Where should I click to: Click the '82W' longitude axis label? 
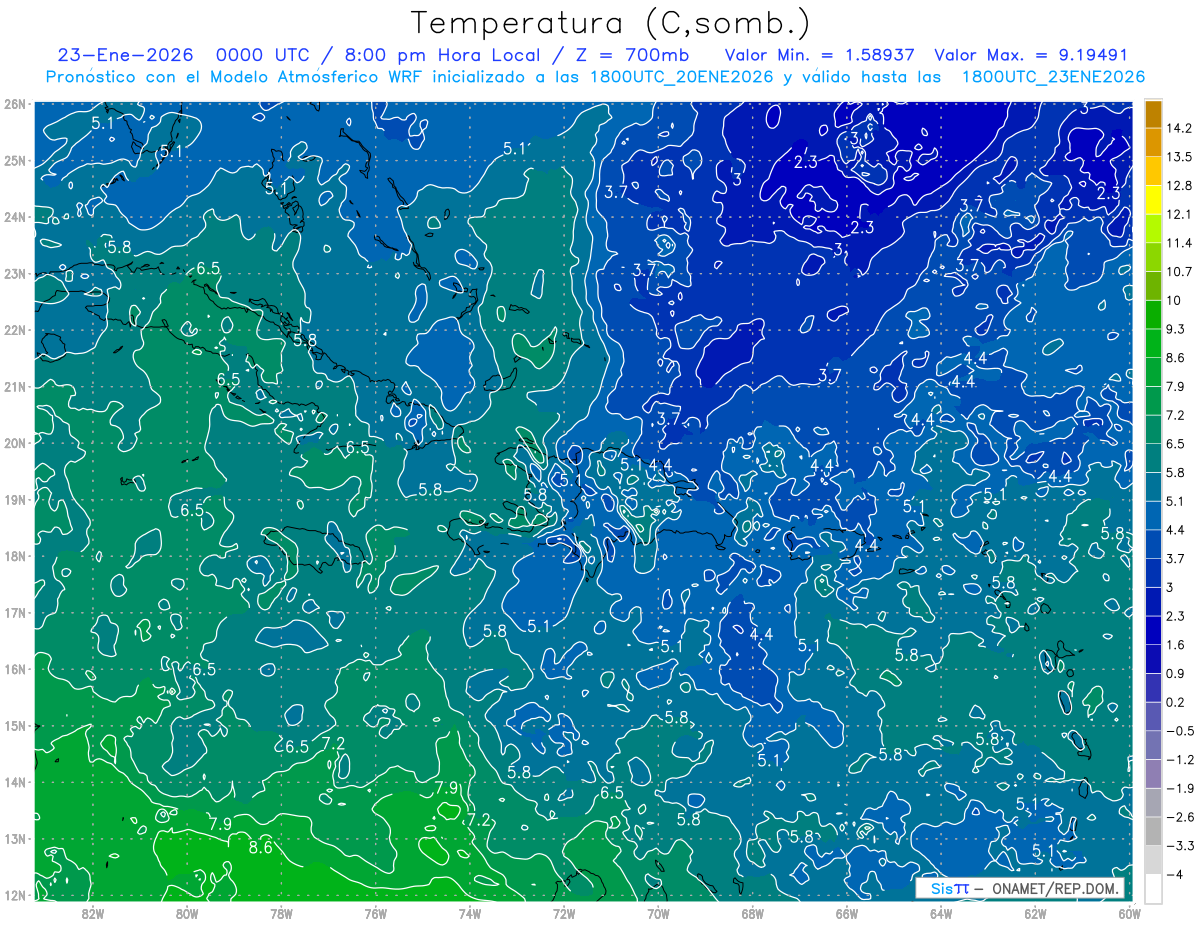tap(93, 913)
